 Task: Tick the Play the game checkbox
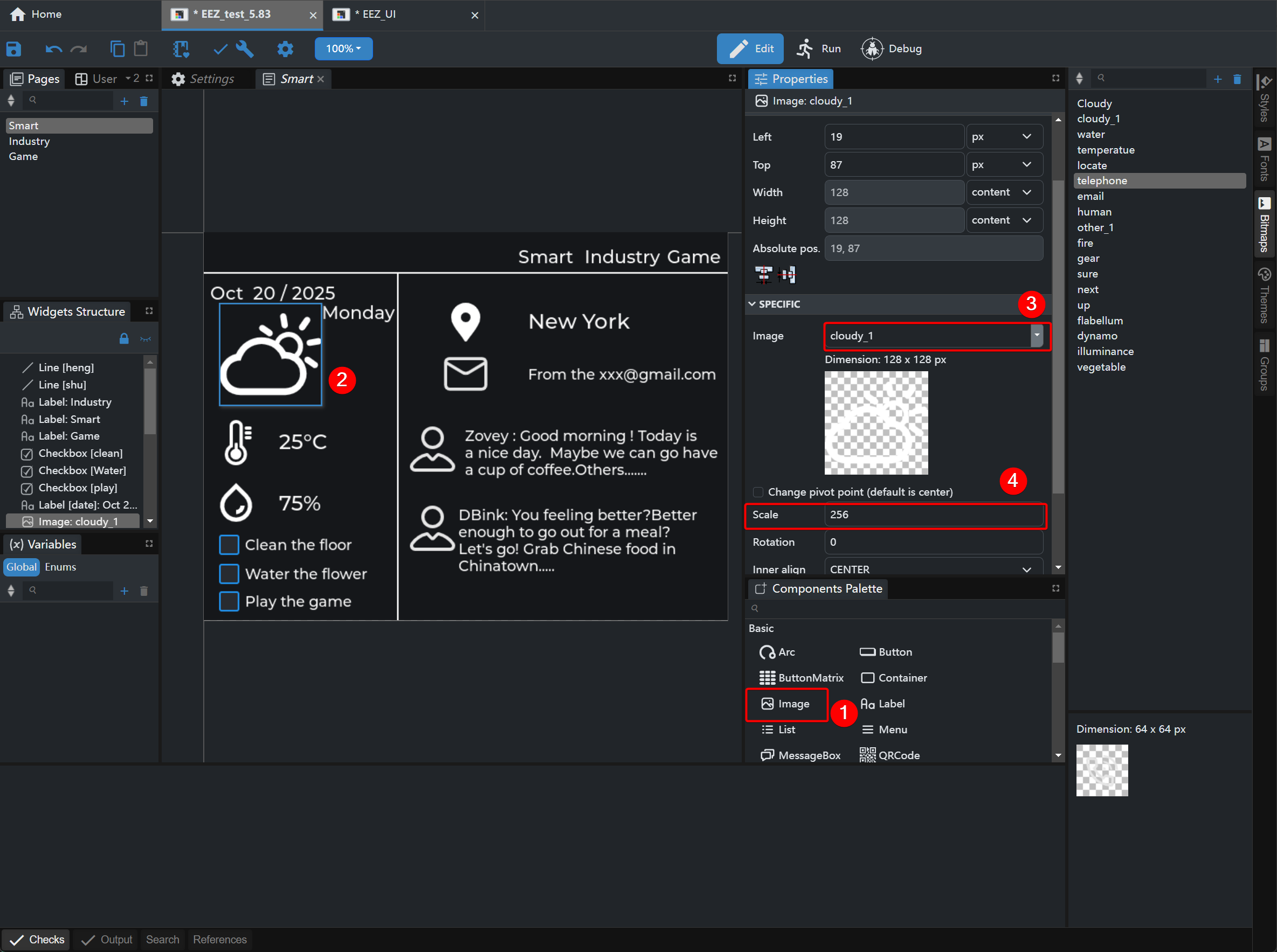[229, 601]
